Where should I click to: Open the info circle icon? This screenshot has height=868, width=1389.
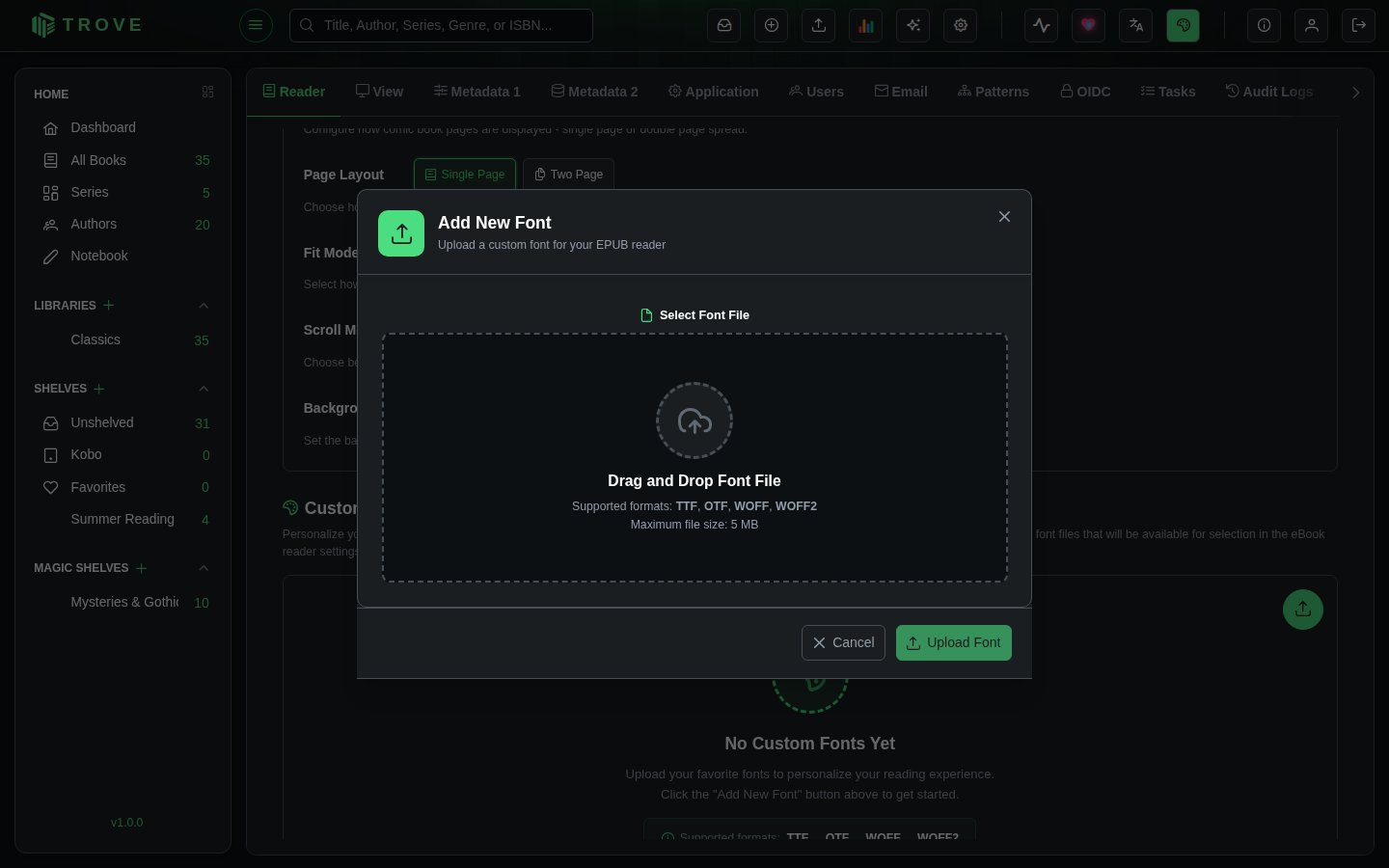point(1265,25)
